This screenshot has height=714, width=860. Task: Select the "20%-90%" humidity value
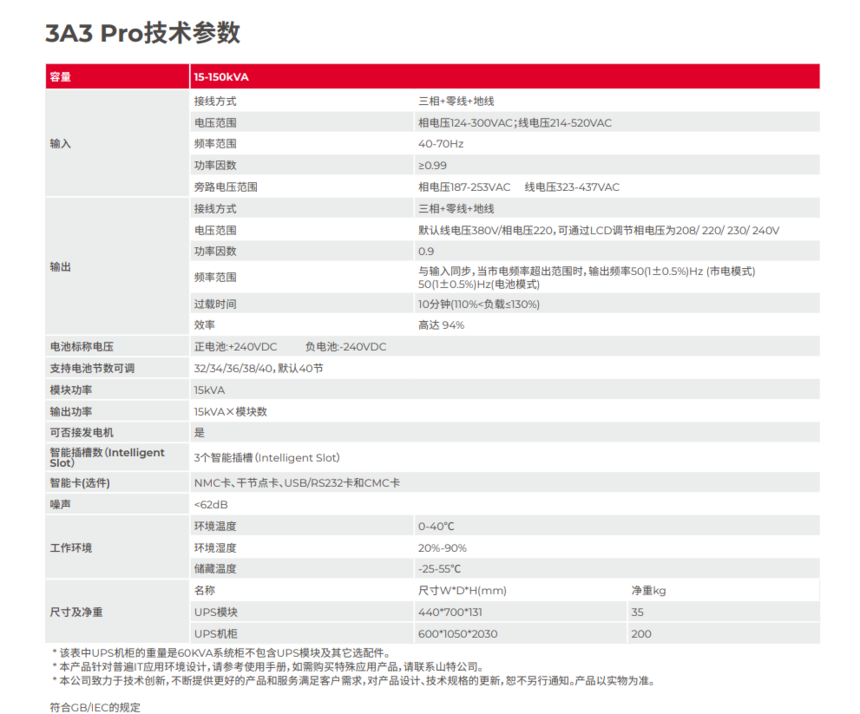click(442, 548)
